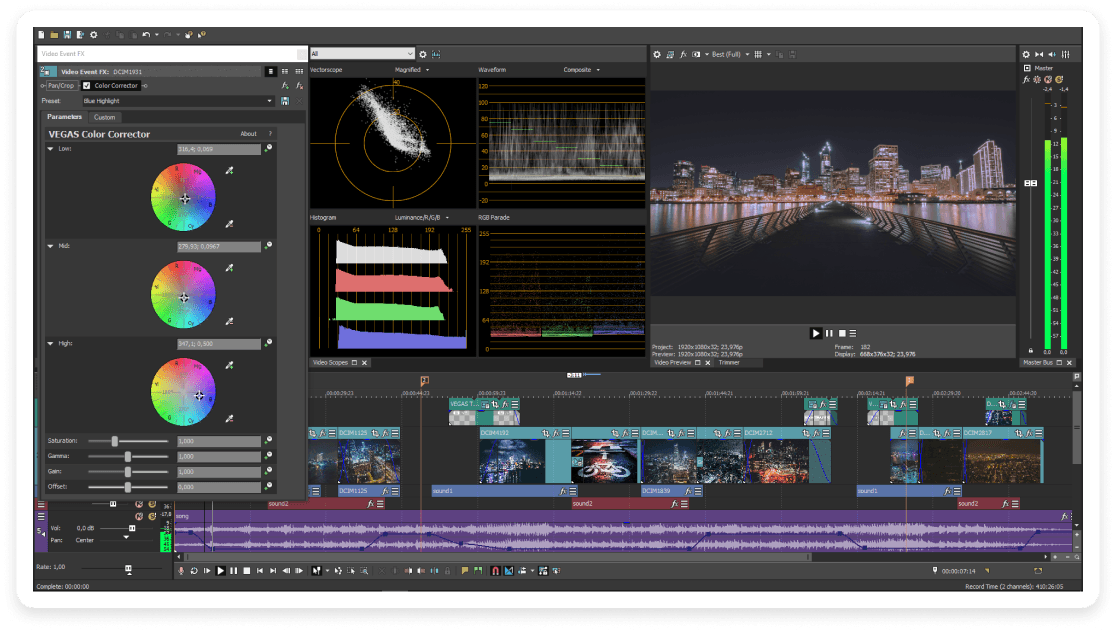The height and width of the screenshot is (631, 1116).
Task: Click the Gamma slider handle
Action: [x=128, y=456]
